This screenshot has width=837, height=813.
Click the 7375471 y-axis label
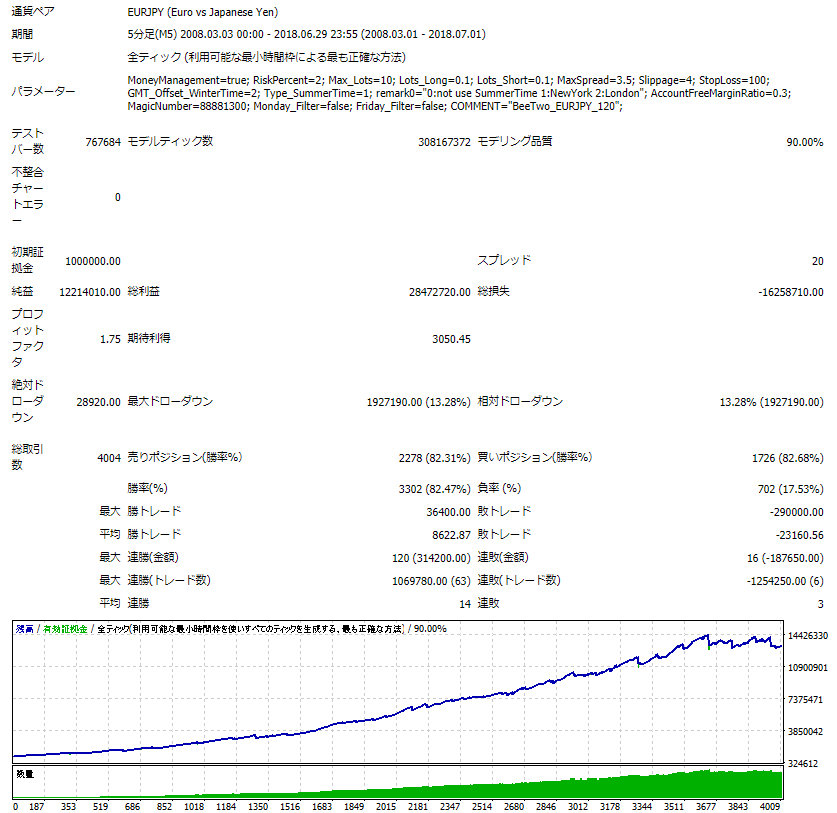[805, 700]
